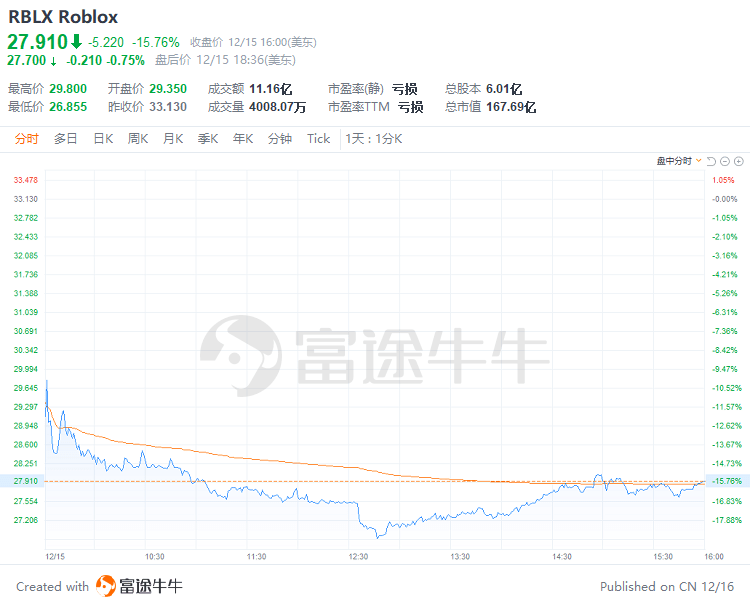750x607 pixels.
Task: Zoom out the chart with the minus icon
Action: (x=725, y=162)
